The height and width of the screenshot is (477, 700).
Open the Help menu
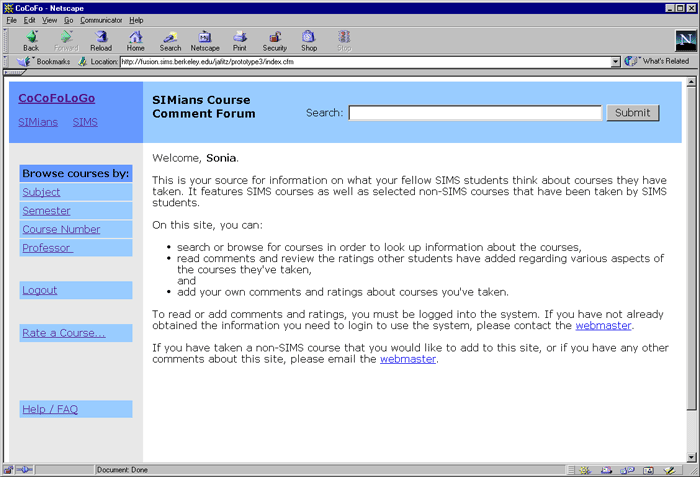136,20
